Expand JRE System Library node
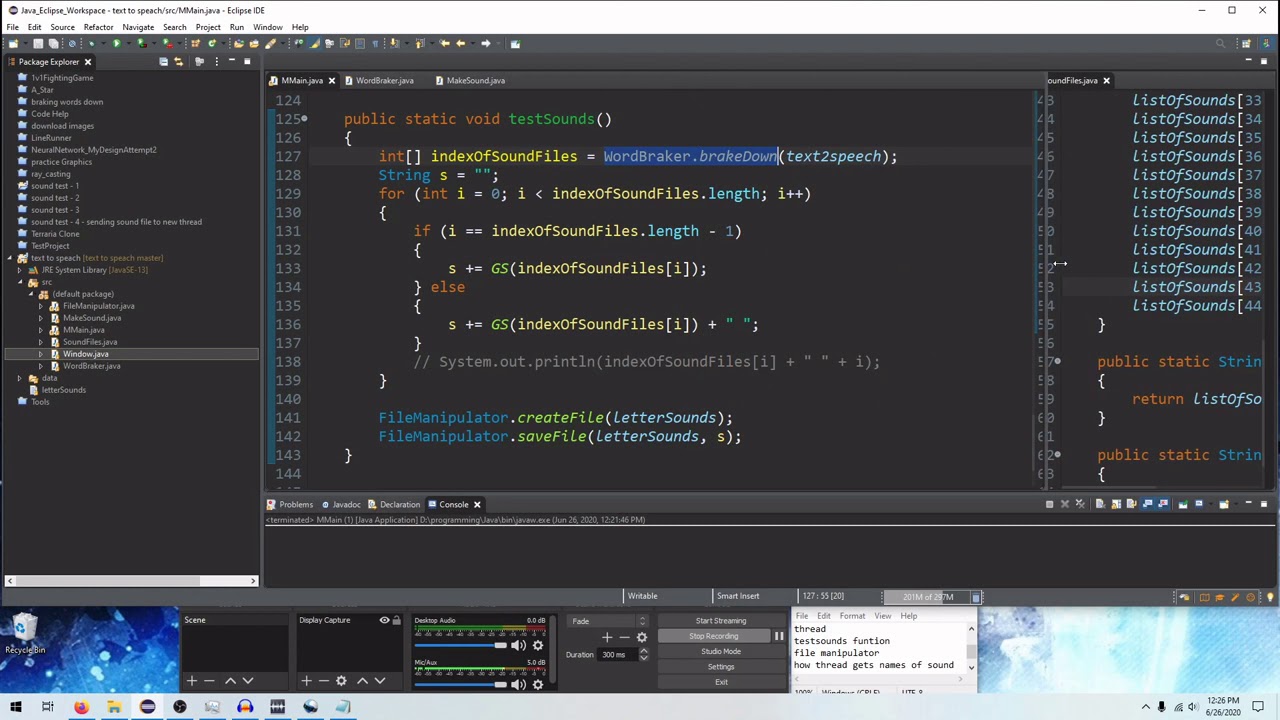This screenshot has height=720, width=1280. tap(20, 270)
